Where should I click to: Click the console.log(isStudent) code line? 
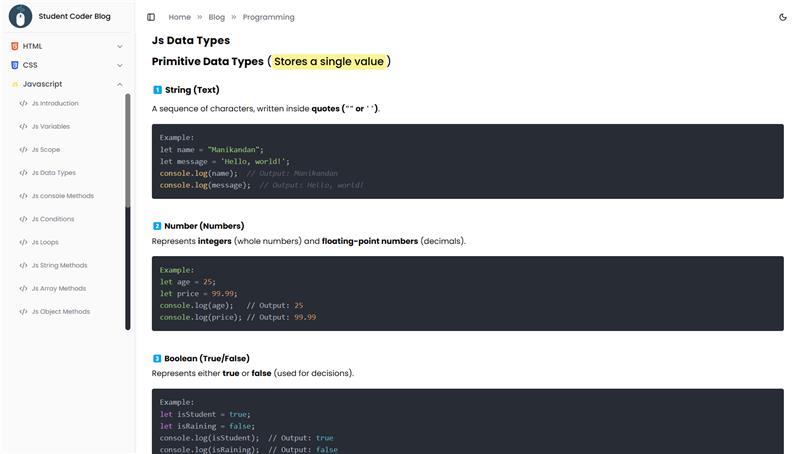pyautogui.click(x=246, y=438)
